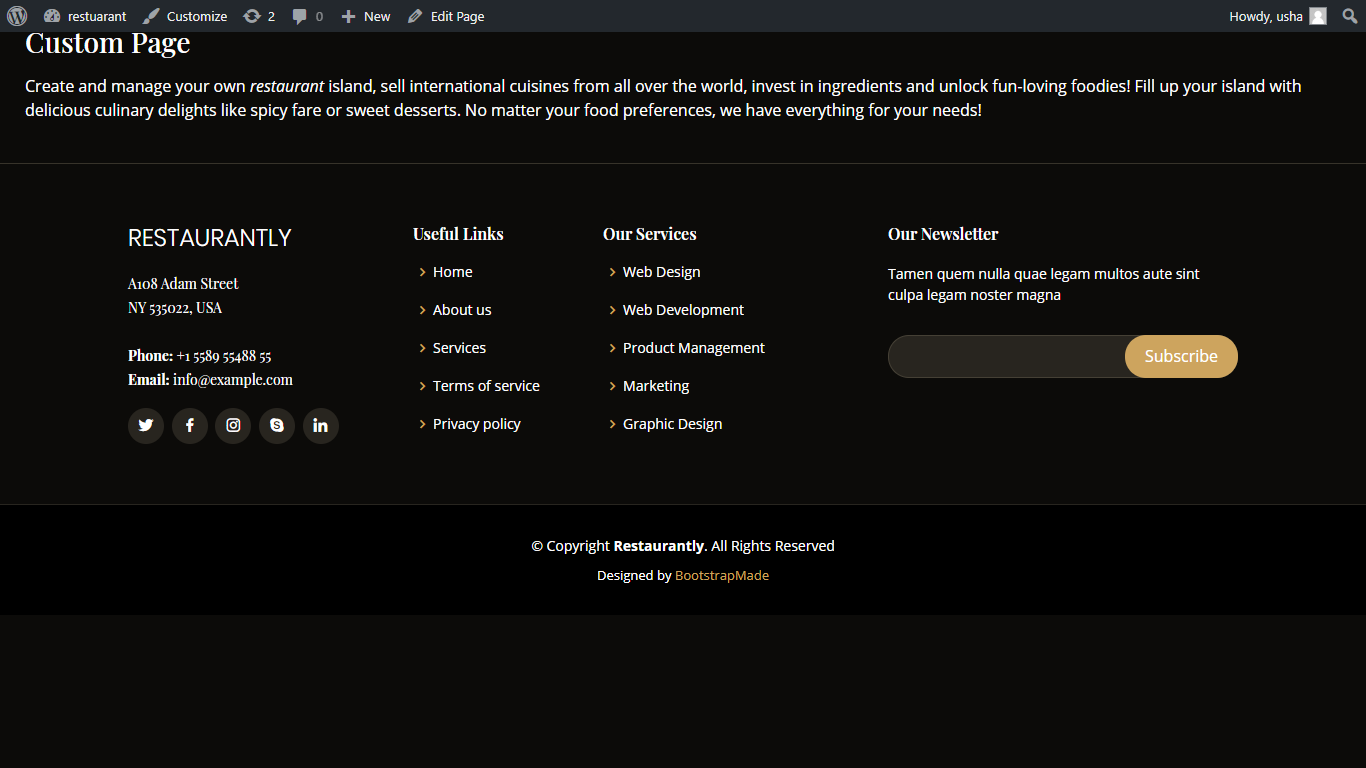
Task: Open the Instagram social icon
Action: click(x=233, y=426)
